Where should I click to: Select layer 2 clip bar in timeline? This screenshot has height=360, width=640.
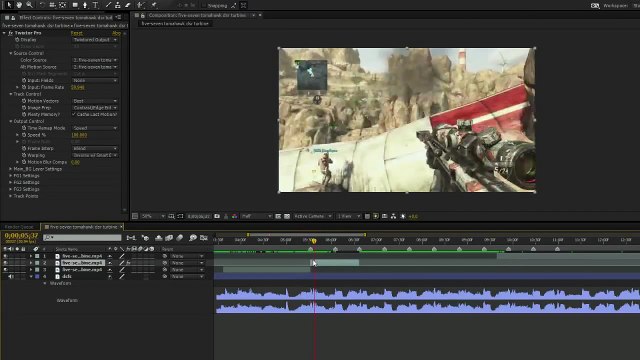click(335, 263)
